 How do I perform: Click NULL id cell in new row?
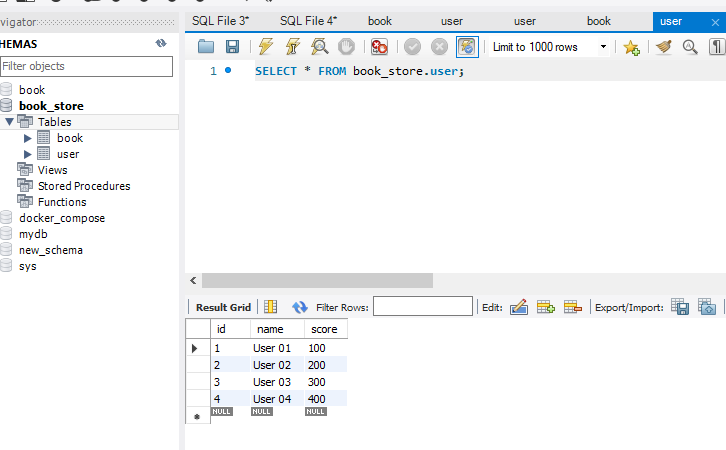click(x=222, y=412)
